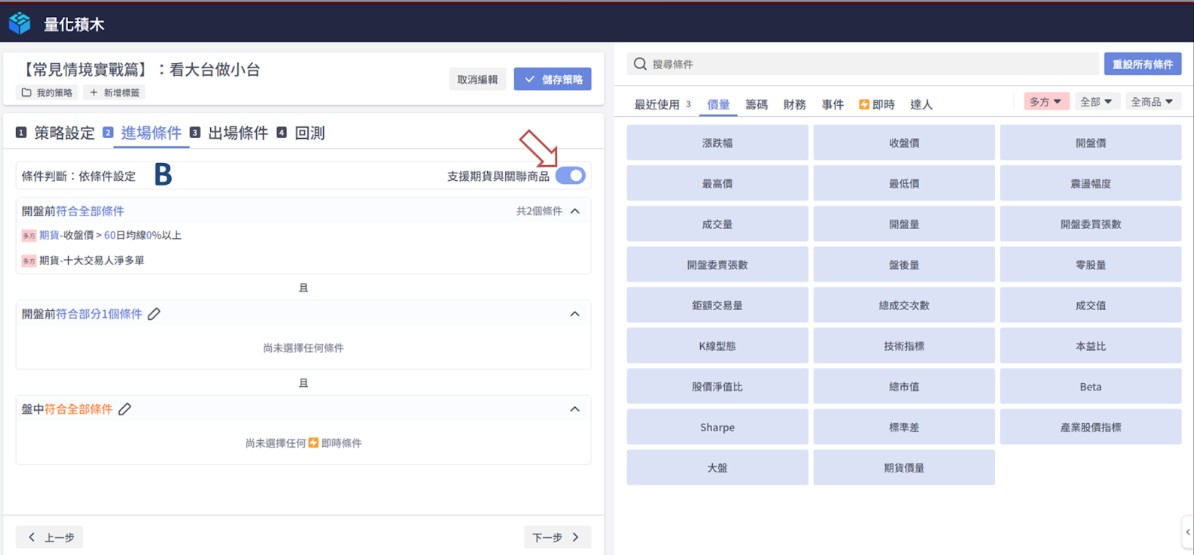Click pencil icon beside 開盤前符合部分1個條件
The image size is (1194, 555).
[154, 314]
